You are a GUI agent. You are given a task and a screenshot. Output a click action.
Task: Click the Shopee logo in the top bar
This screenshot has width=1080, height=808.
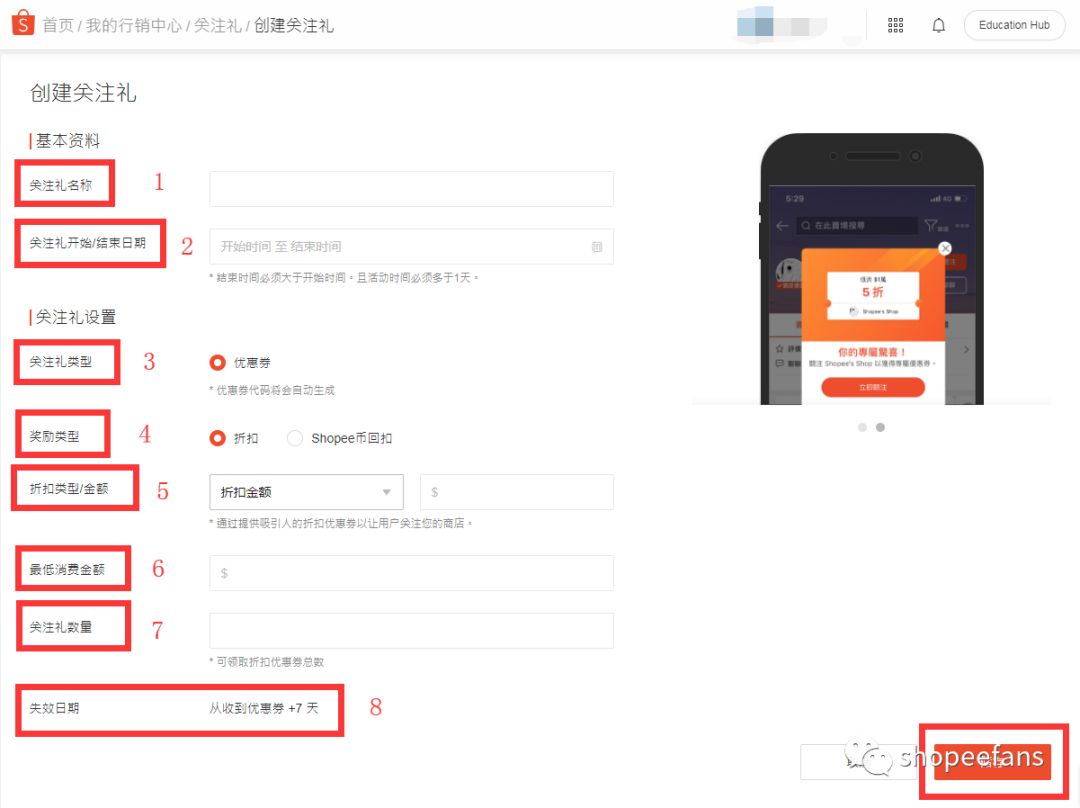point(23,24)
